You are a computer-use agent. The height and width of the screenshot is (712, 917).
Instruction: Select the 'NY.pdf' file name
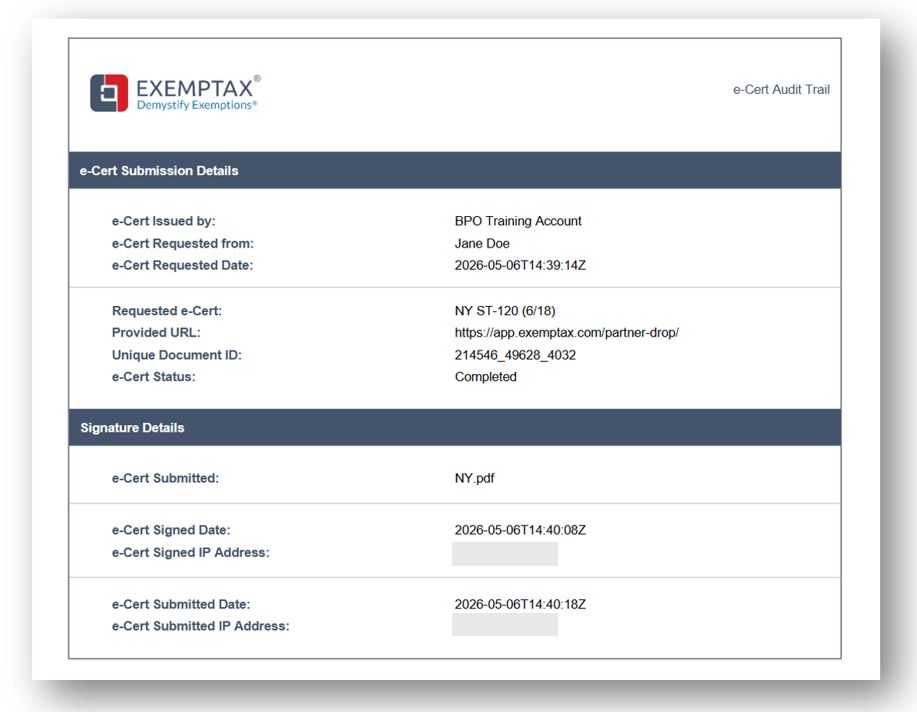pos(474,478)
